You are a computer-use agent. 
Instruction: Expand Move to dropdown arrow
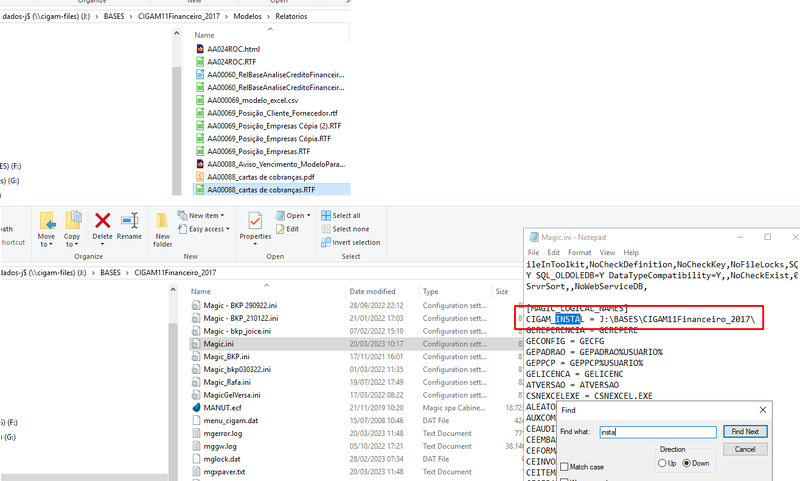click(x=51, y=245)
